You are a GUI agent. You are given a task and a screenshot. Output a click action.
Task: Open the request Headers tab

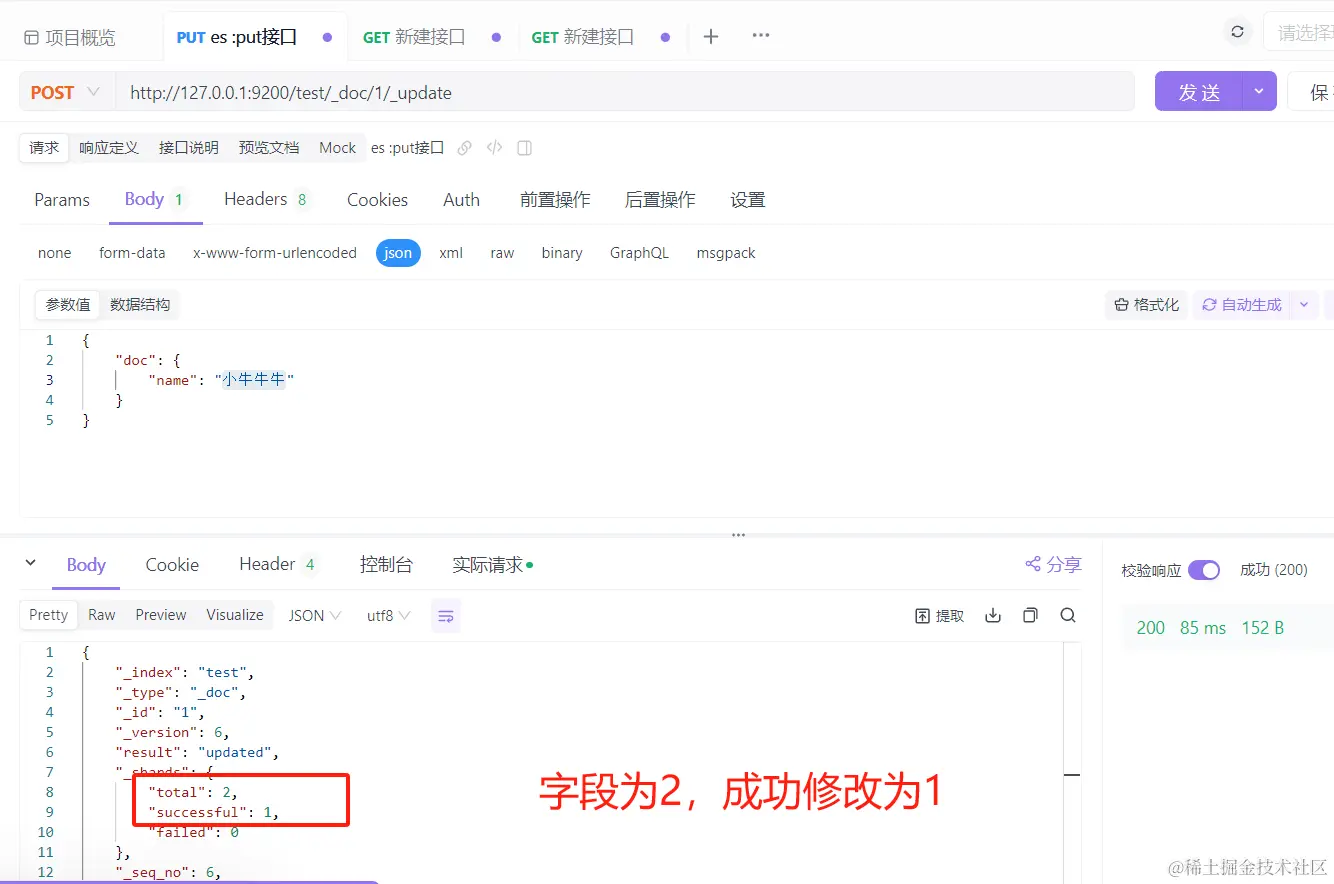(x=266, y=199)
